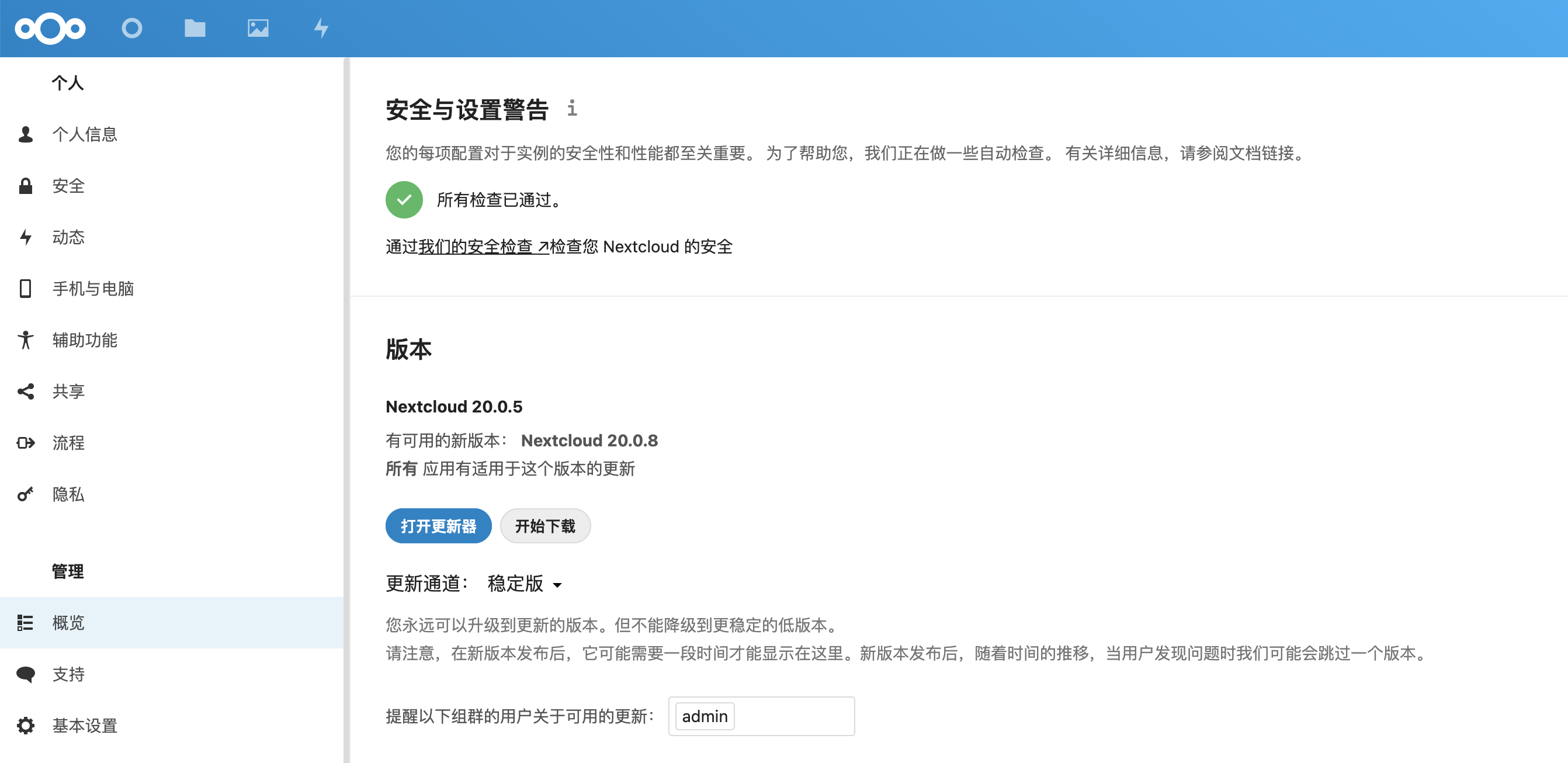The height and width of the screenshot is (763, 1568).
Task: Open 手机与电脑 settings
Action: (x=172, y=289)
